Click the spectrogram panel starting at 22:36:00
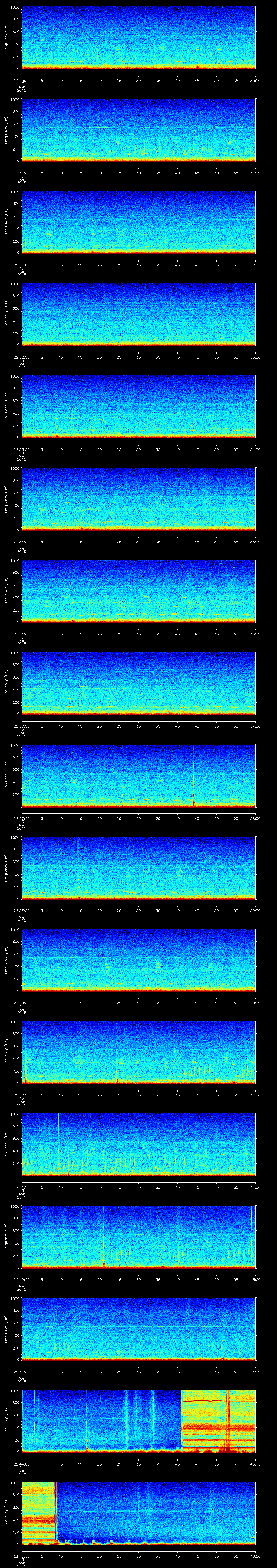Image resolution: width=277 pixels, height=1568 pixels. pyautogui.click(x=139, y=683)
